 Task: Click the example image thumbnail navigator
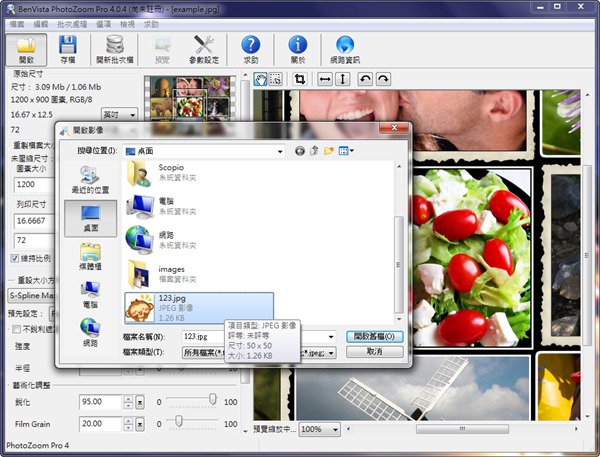coord(190,97)
